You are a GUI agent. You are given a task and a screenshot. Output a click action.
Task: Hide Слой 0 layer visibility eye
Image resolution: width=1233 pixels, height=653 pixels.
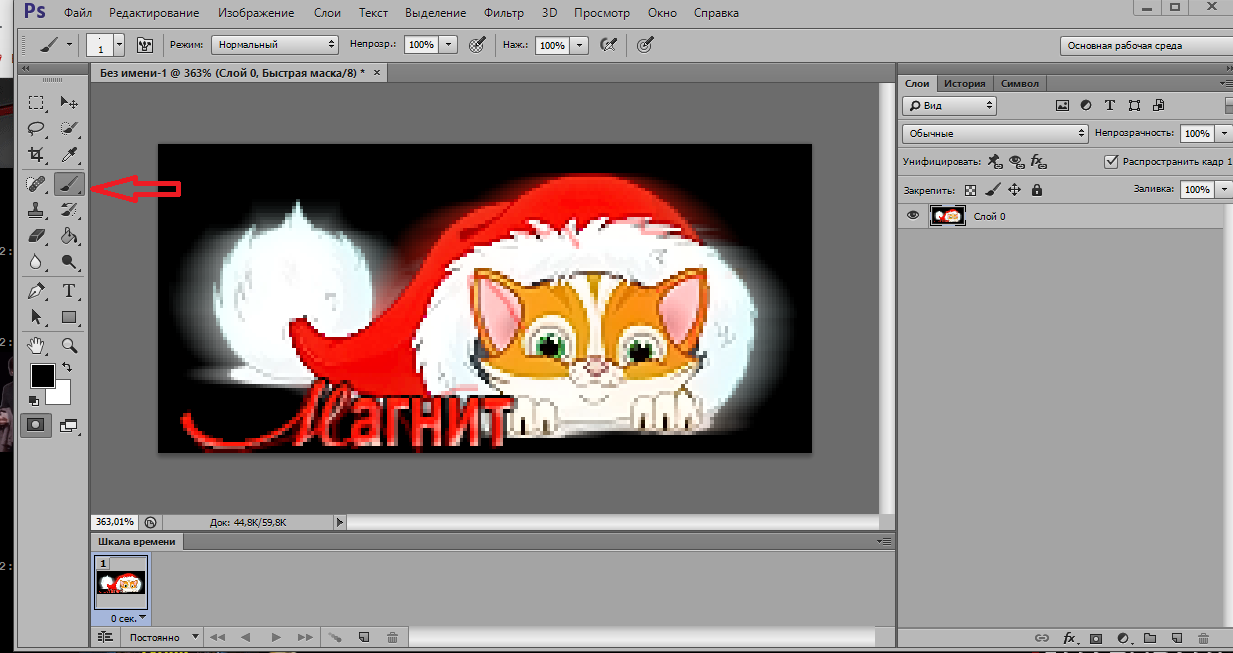pos(911,216)
